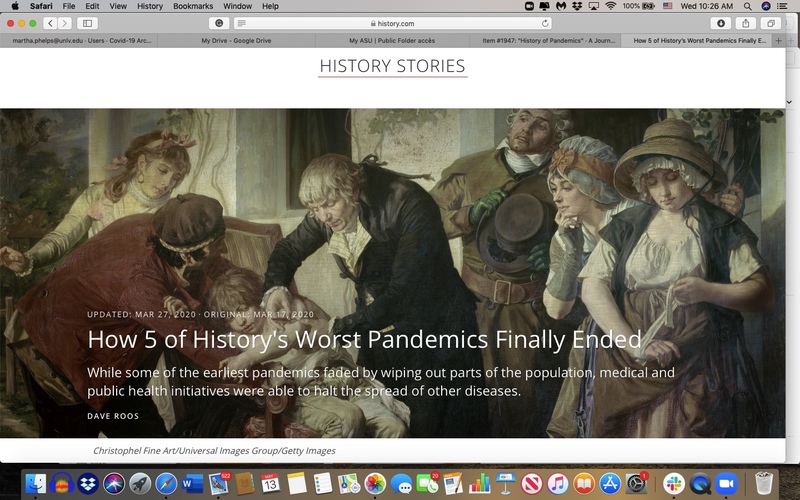This screenshot has height=500, width=800.
Task: Open Maps from the Dock
Action: 349,483
